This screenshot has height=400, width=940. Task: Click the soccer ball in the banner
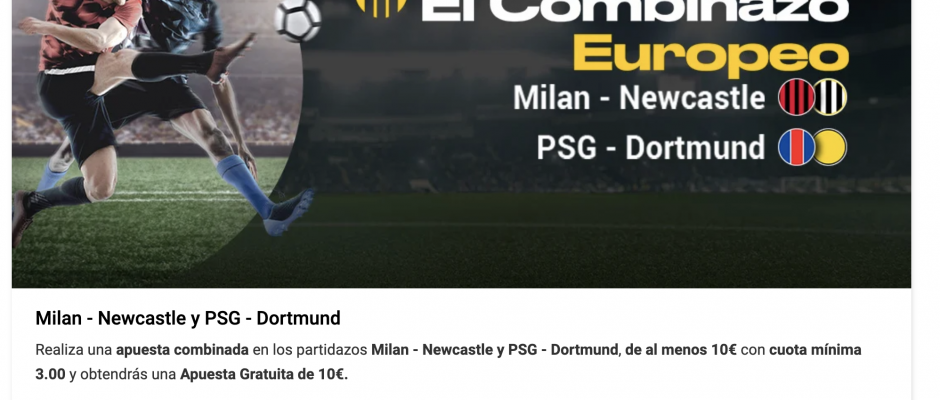click(298, 20)
